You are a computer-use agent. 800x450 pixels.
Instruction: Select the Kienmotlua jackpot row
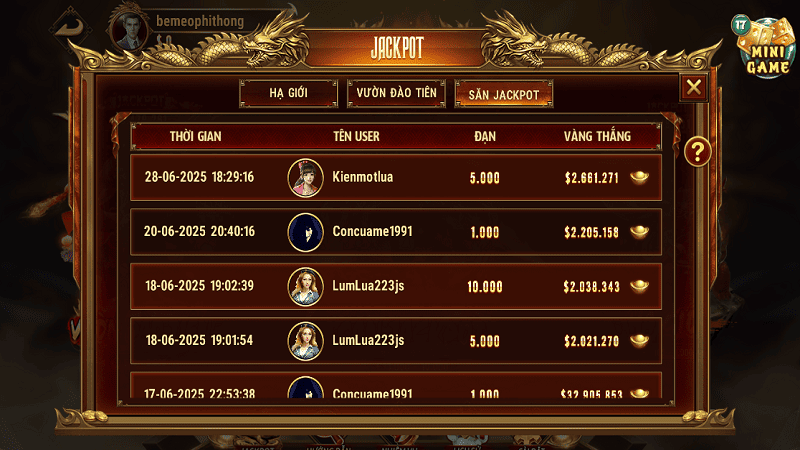[x=396, y=178]
